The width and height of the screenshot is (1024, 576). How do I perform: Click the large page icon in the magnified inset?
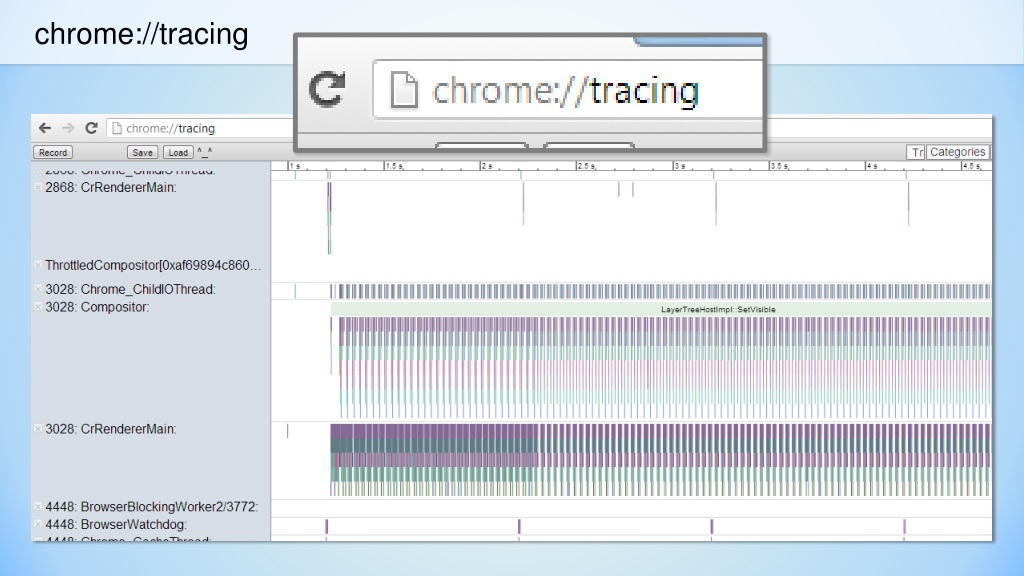404,89
